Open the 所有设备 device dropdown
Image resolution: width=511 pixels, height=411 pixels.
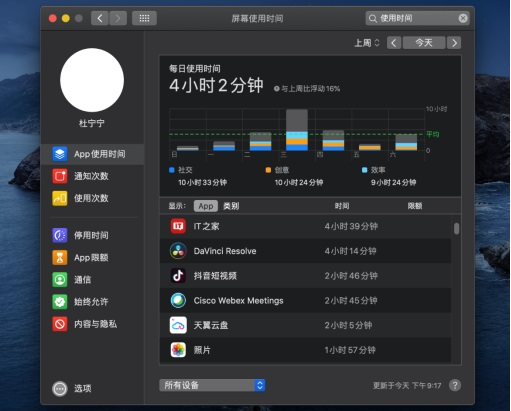[x=212, y=385]
